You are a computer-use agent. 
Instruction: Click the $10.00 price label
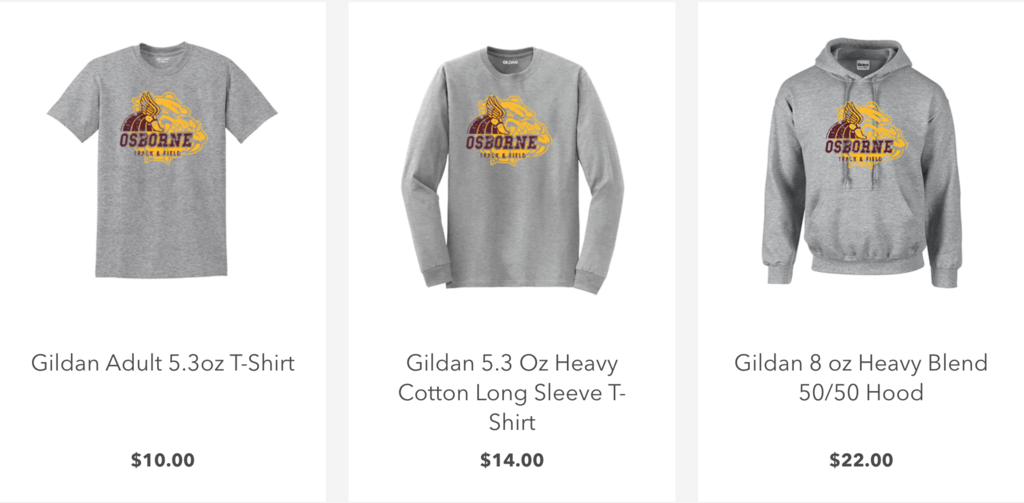tap(163, 460)
